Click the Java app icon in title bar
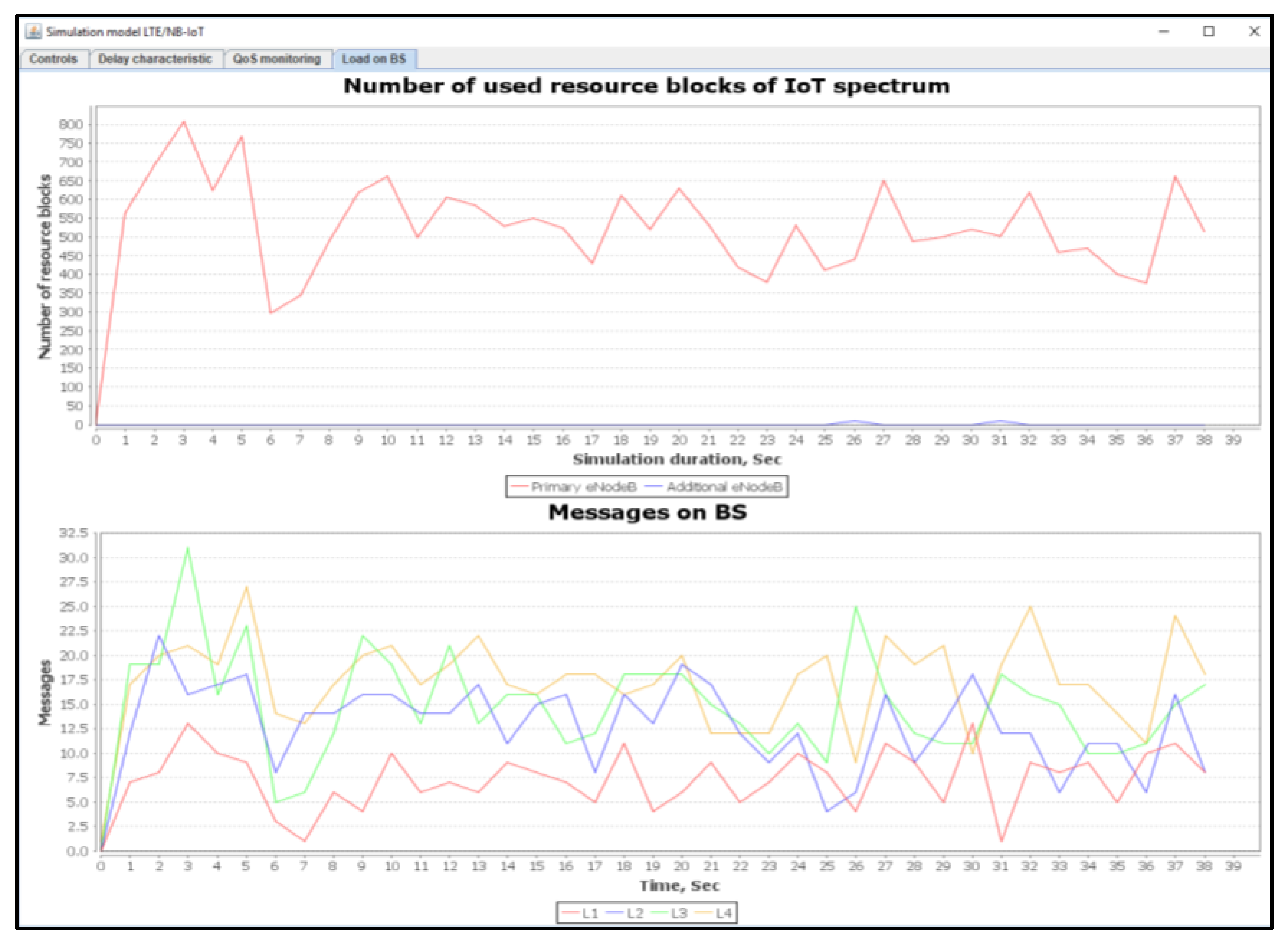 34,32
